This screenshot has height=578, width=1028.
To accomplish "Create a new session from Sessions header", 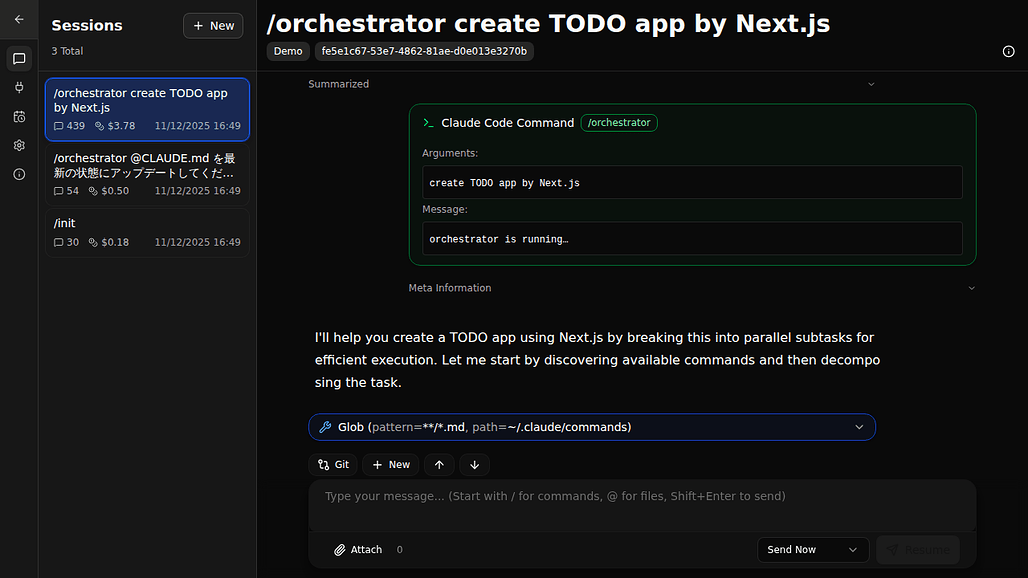I will coord(213,26).
